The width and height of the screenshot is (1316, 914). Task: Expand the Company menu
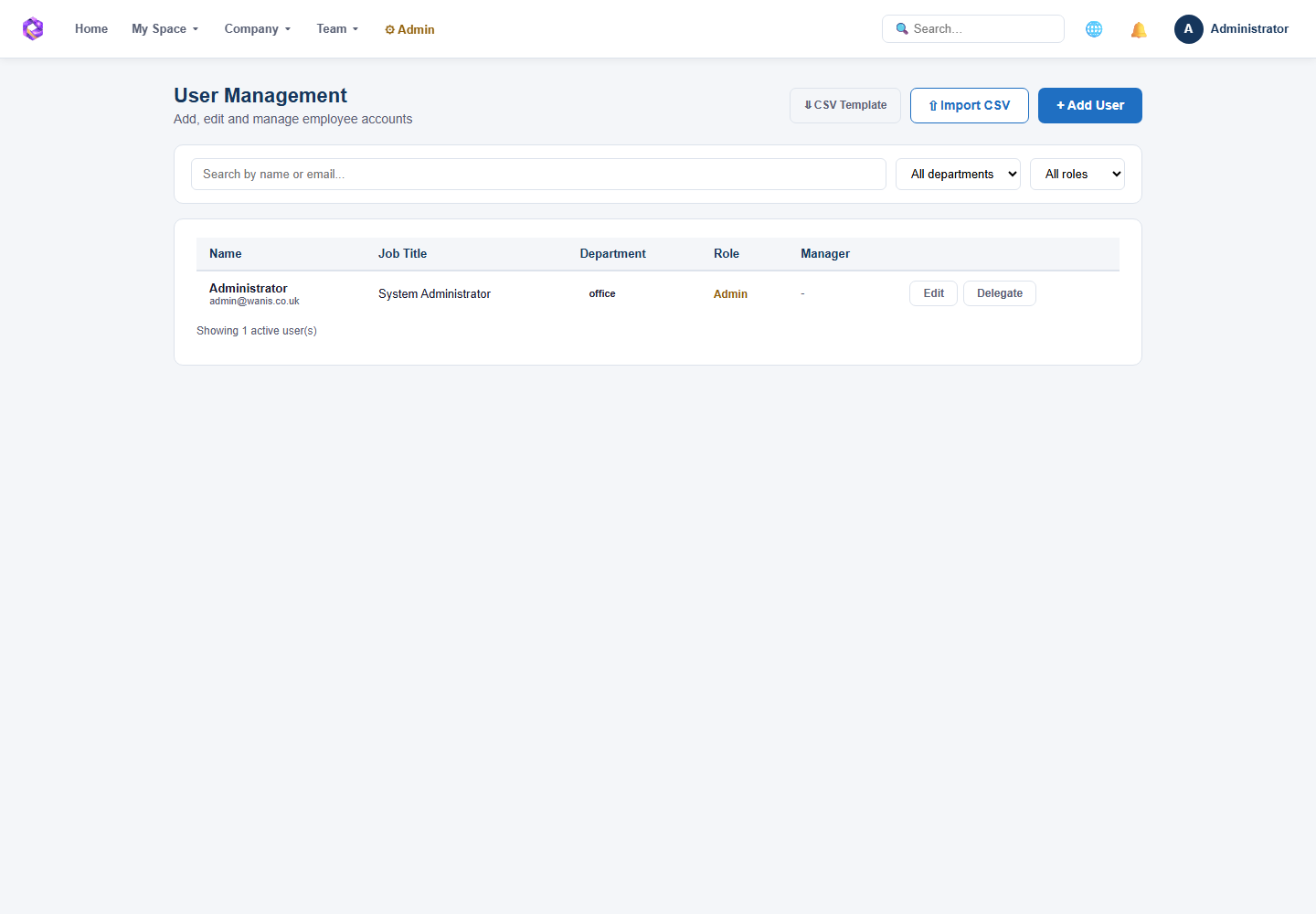pyautogui.click(x=258, y=29)
